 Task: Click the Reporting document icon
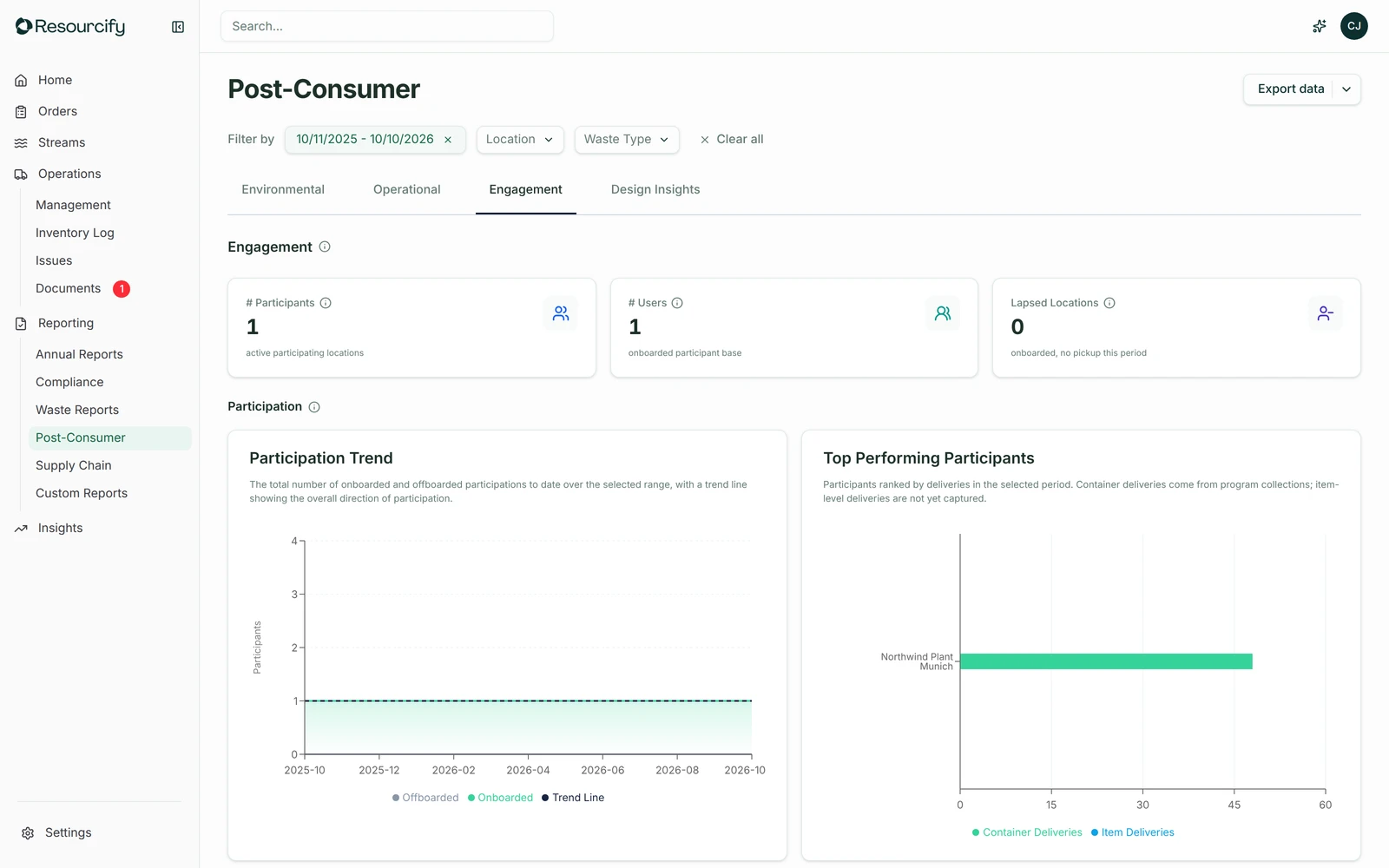[21, 323]
